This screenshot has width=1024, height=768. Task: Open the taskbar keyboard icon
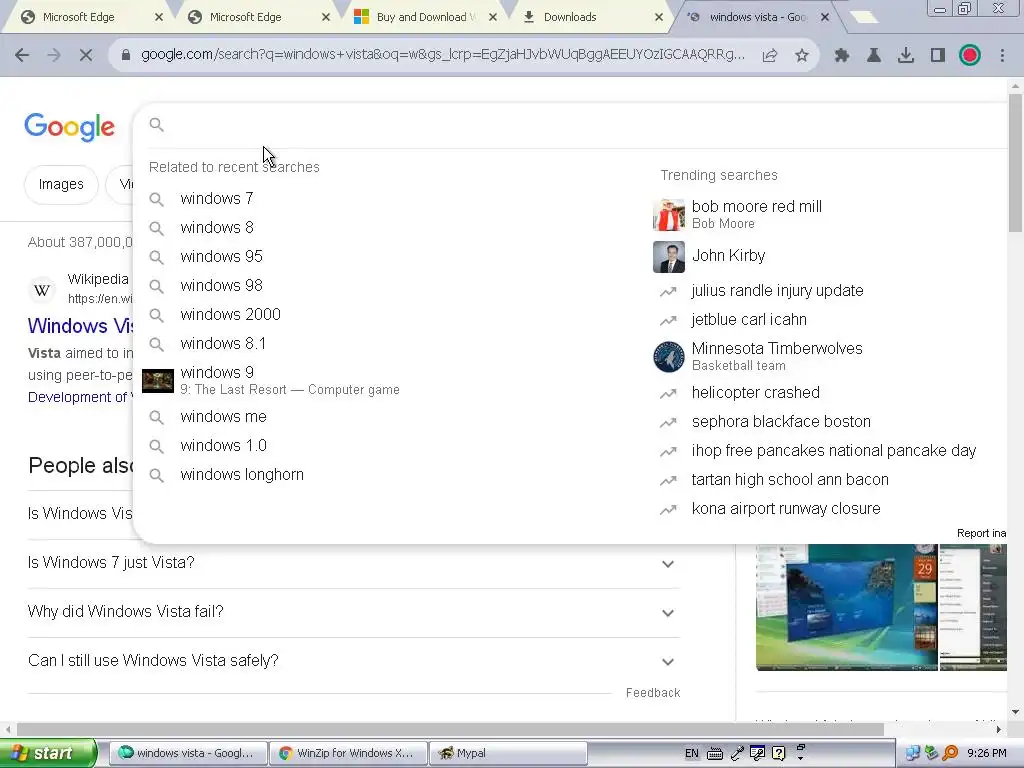click(x=715, y=754)
